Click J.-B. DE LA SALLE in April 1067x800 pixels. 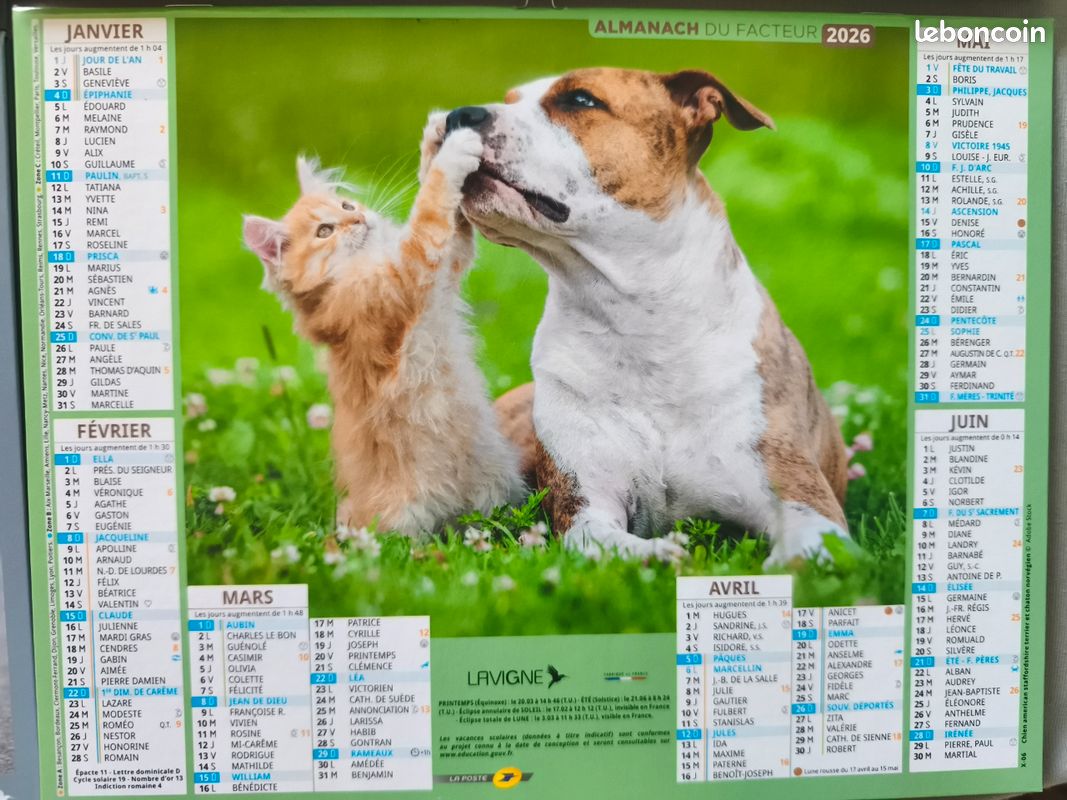pos(745,679)
